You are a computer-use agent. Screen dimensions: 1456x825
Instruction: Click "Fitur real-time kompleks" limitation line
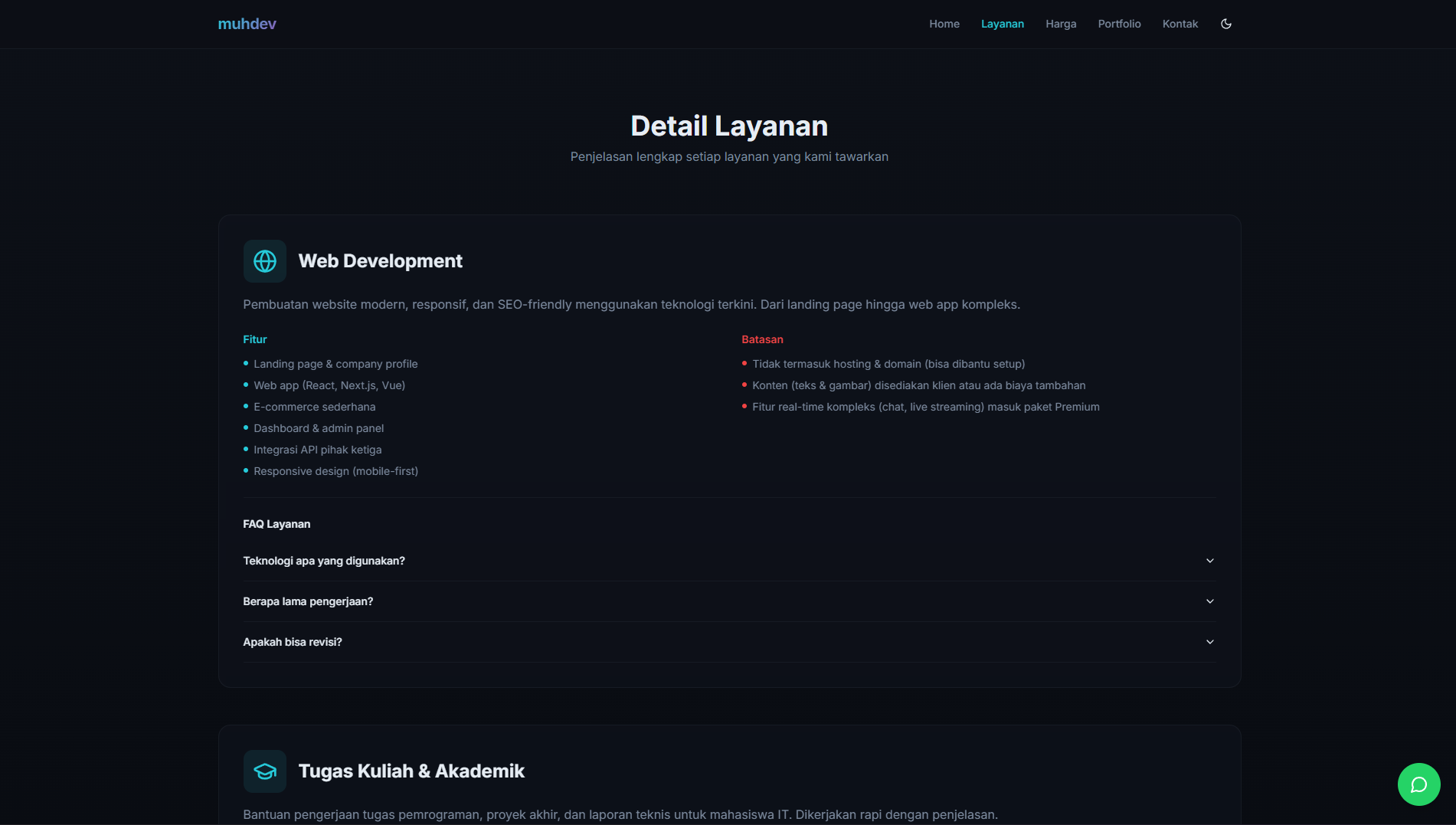tap(925, 407)
